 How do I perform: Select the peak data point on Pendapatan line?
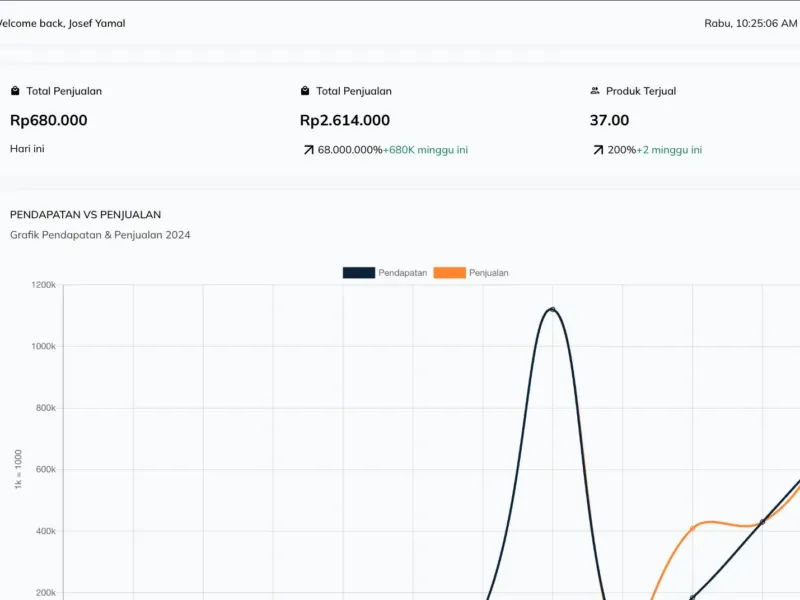coord(552,310)
